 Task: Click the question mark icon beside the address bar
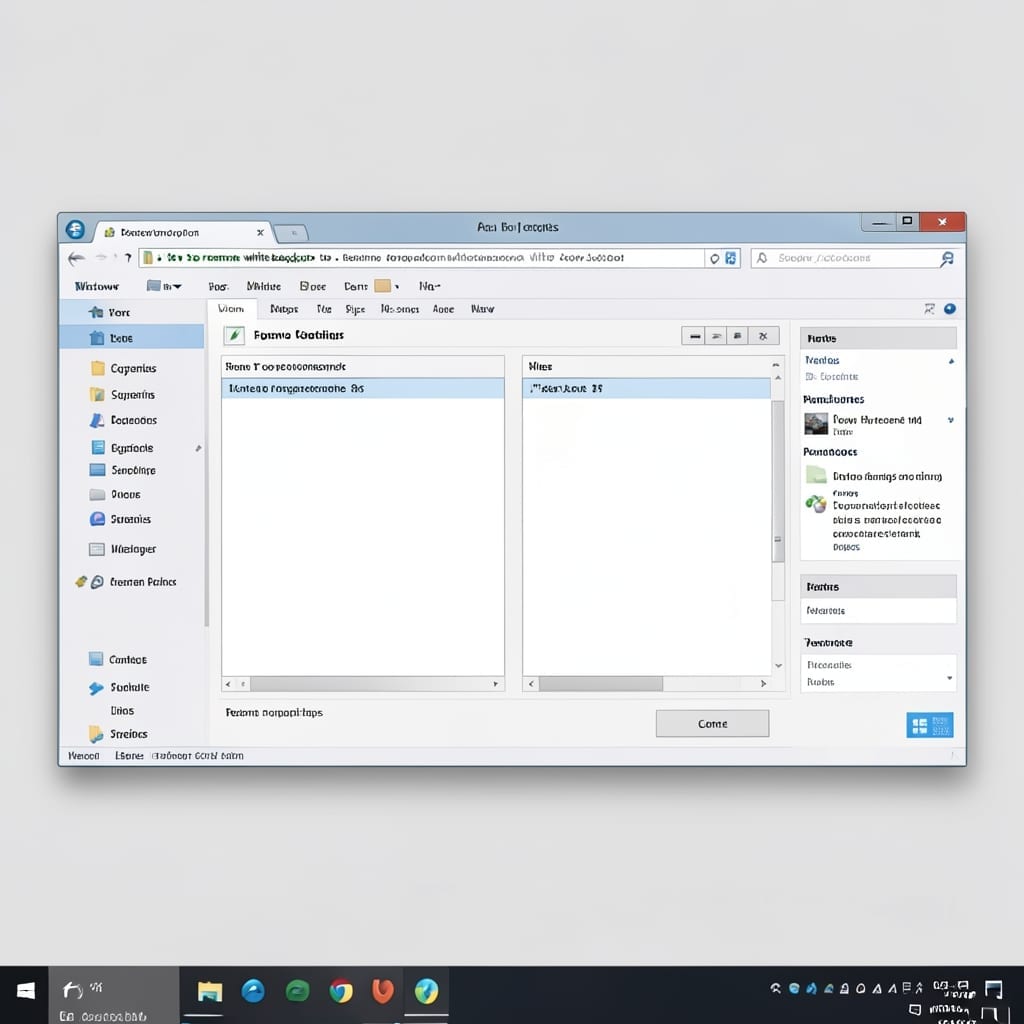[128, 258]
